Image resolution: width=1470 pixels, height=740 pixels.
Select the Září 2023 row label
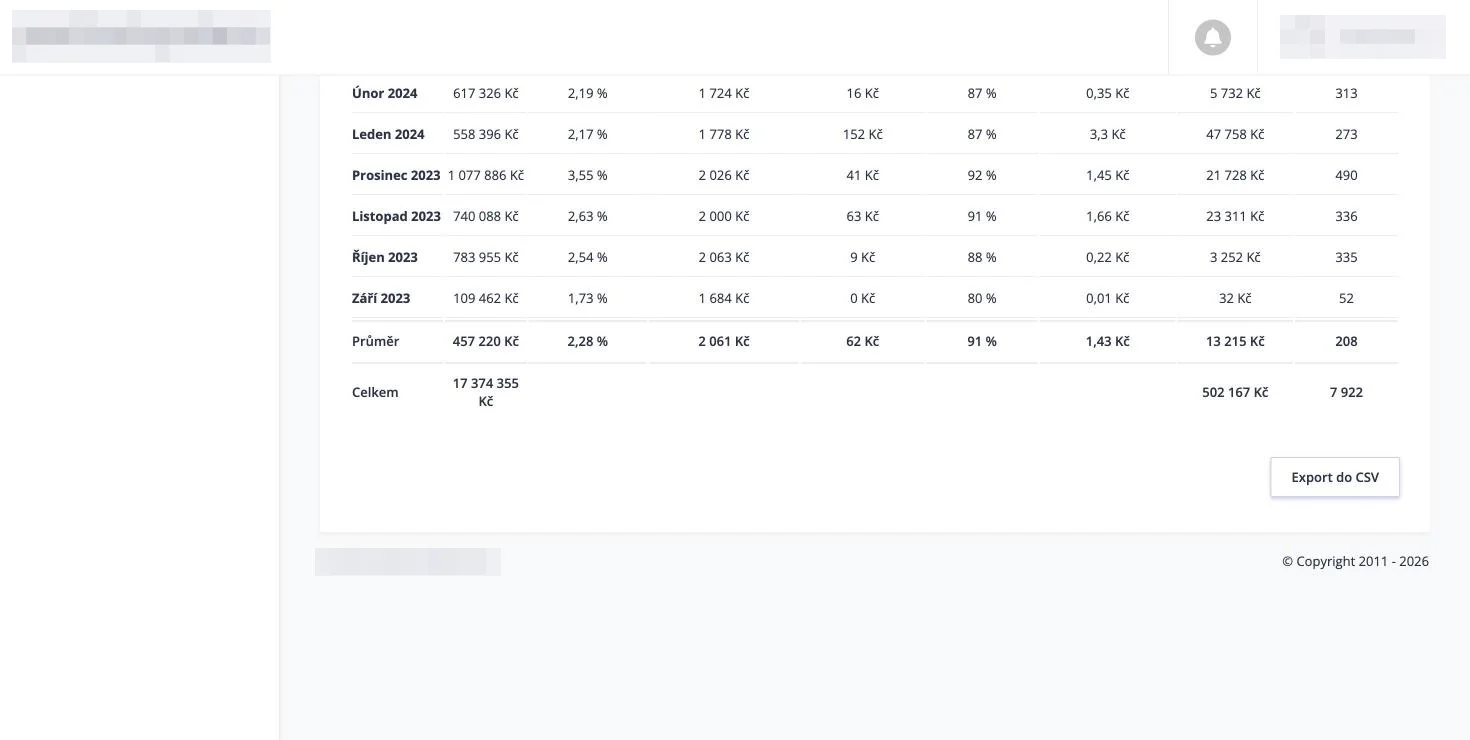point(381,298)
